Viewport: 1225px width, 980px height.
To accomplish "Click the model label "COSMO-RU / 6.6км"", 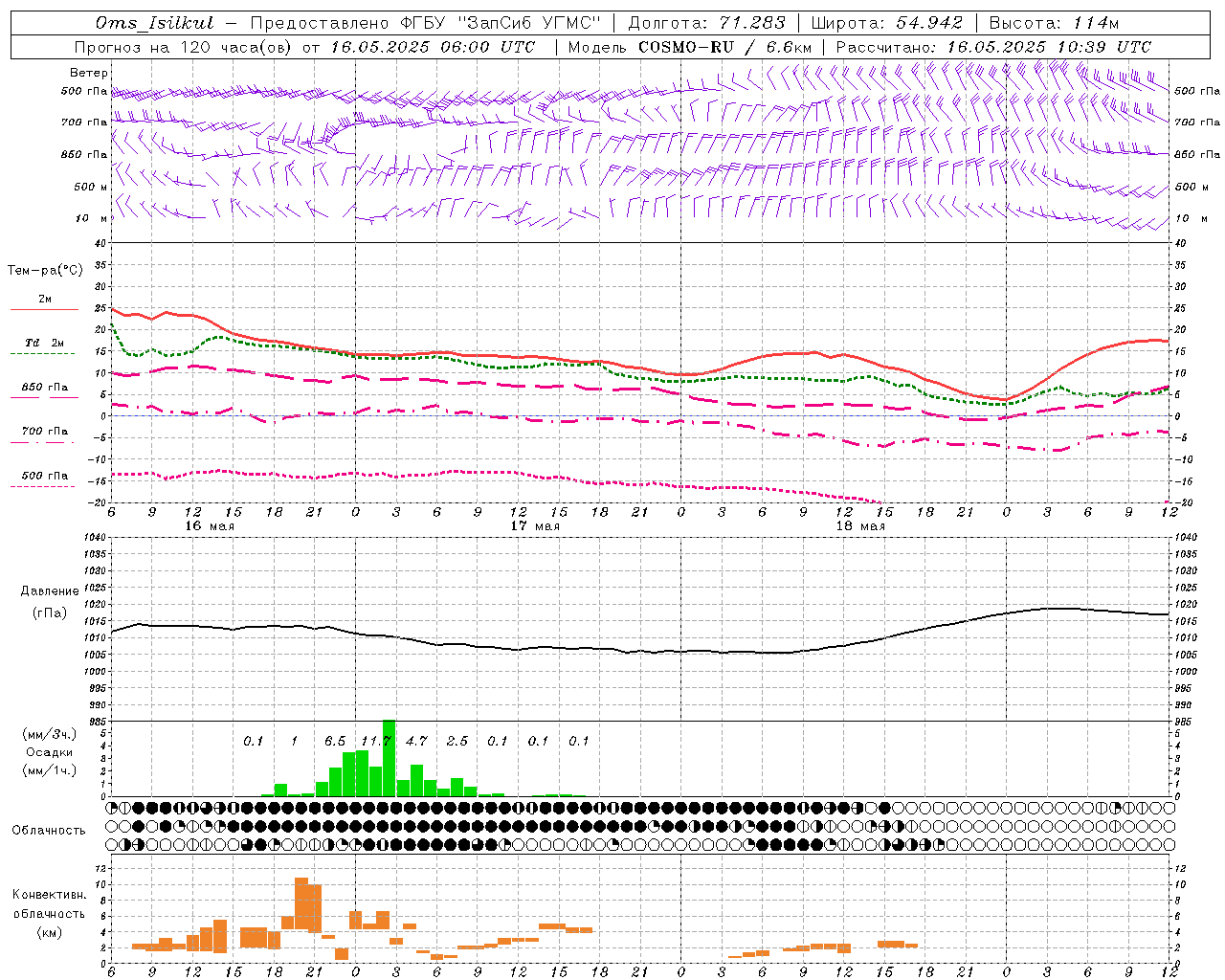I will pos(725,47).
